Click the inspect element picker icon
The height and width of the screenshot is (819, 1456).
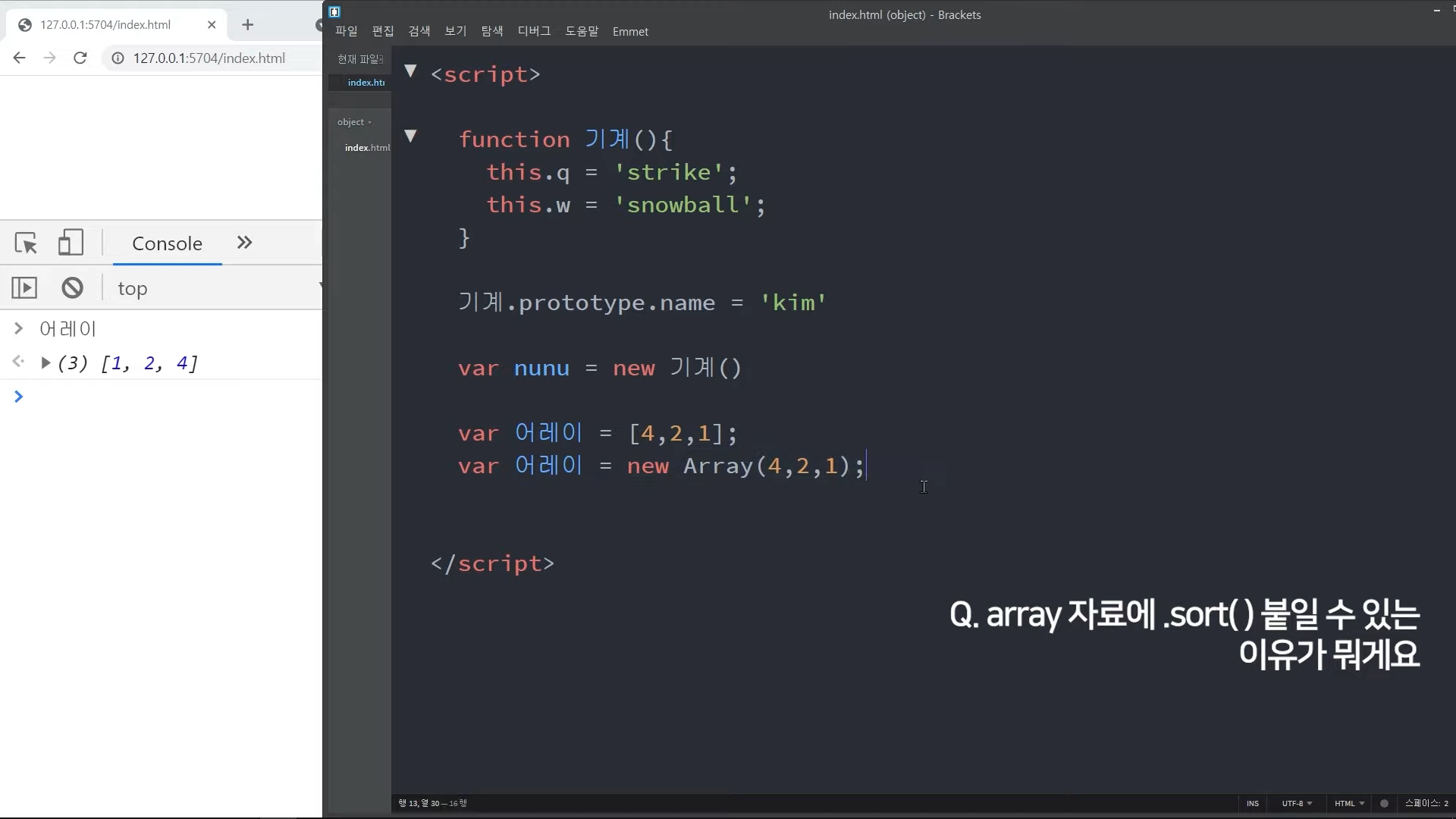point(26,243)
